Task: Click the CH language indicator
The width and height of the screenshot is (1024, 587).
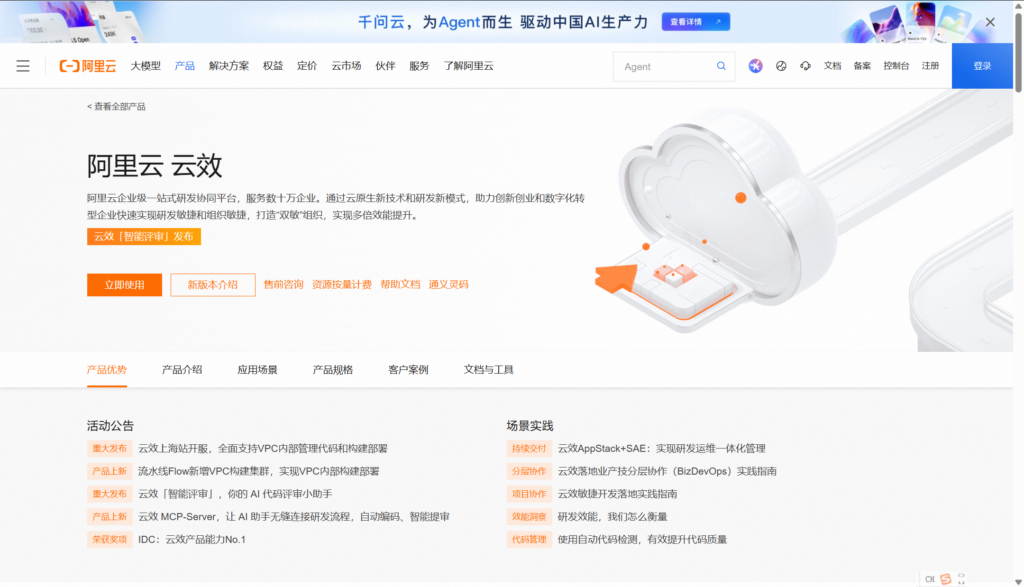Action: point(930,579)
